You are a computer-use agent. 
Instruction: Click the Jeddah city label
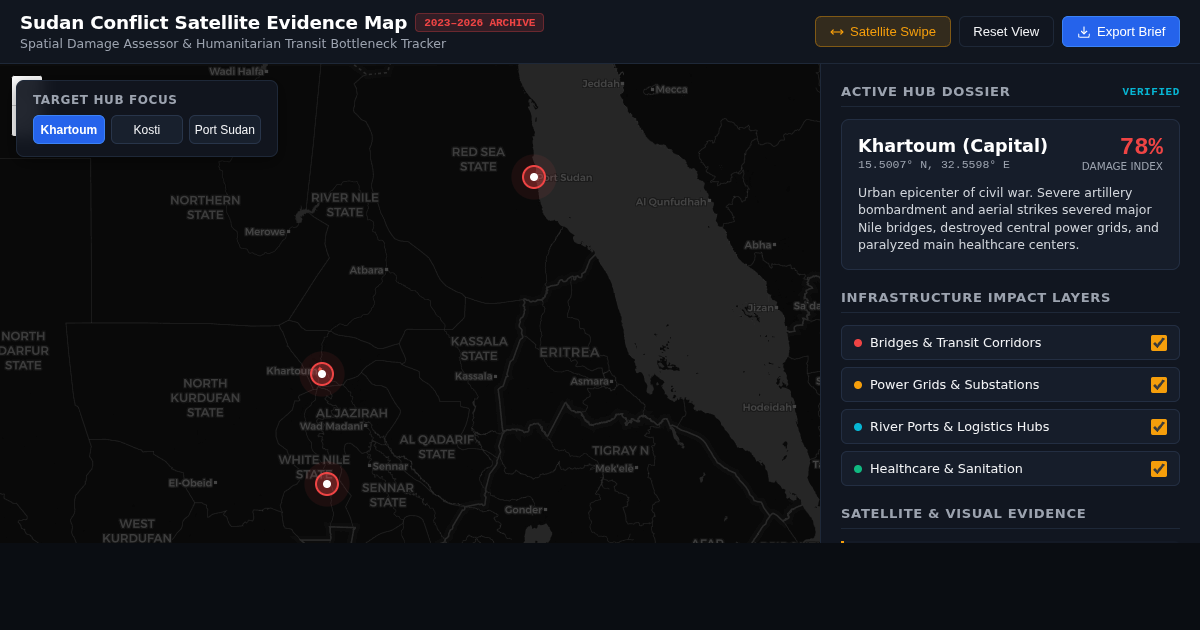tap(602, 83)
